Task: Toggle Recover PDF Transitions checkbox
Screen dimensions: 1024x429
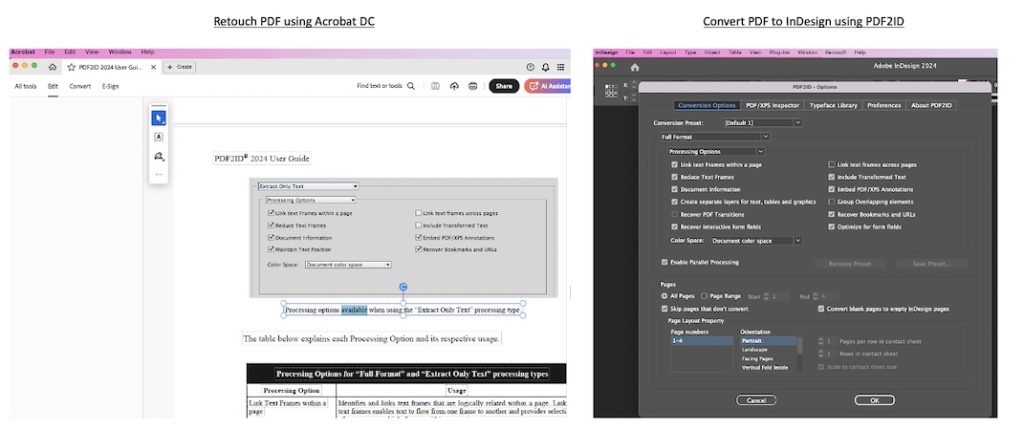Action: 675,214
